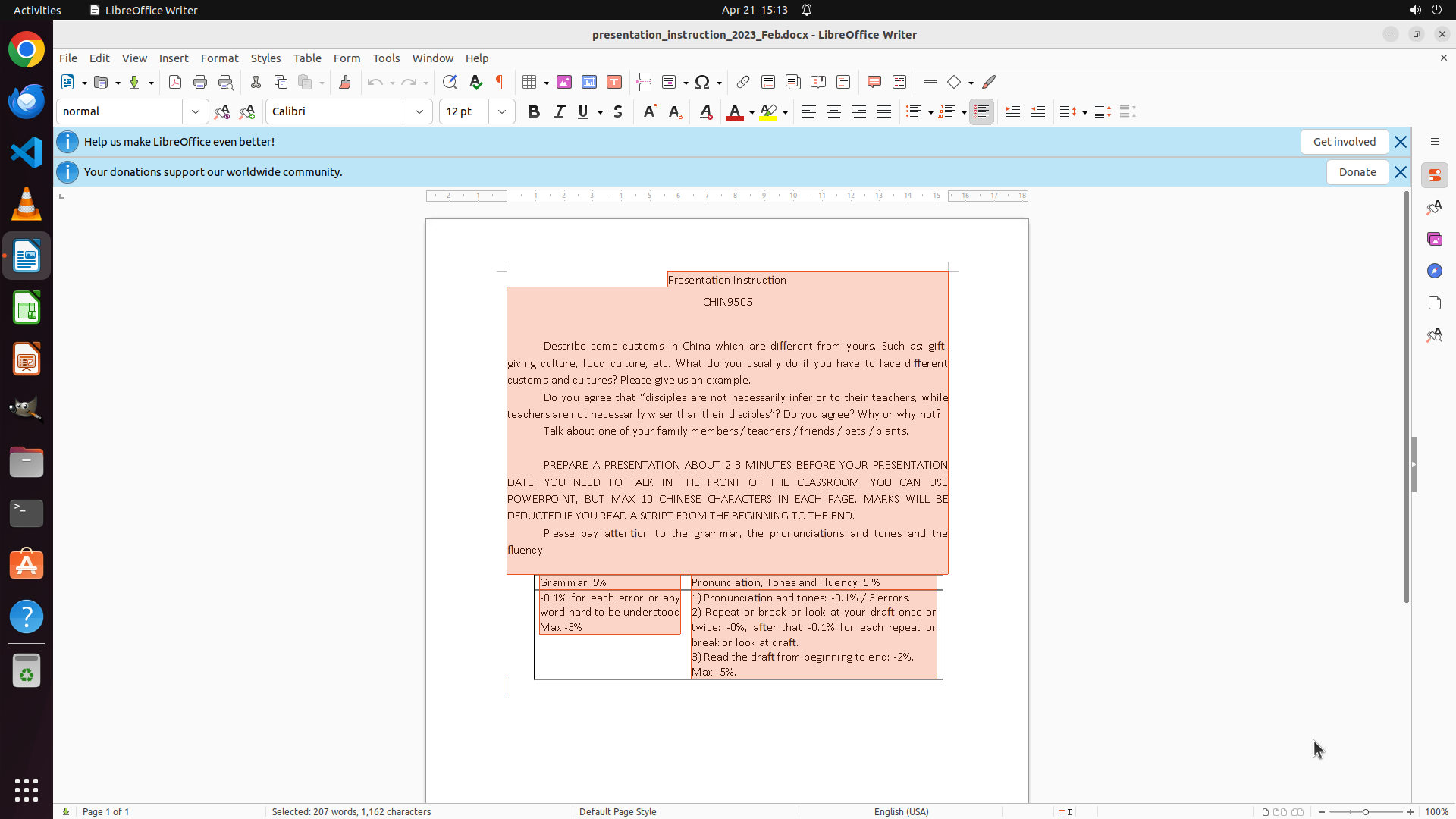Open Thunderbird from the dock
Screen dimensions: 1456x819
pos(27,101)
